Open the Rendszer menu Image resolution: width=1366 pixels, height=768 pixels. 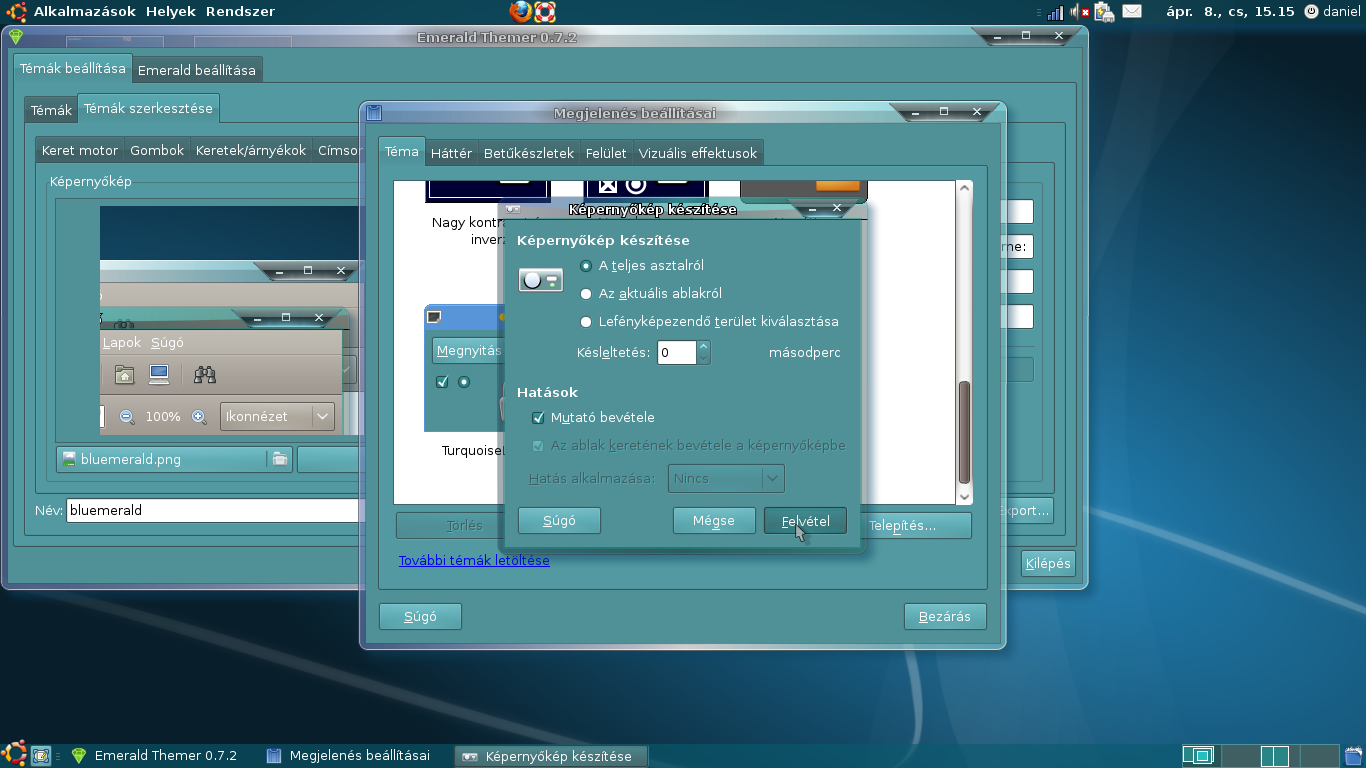click(240, 12)
